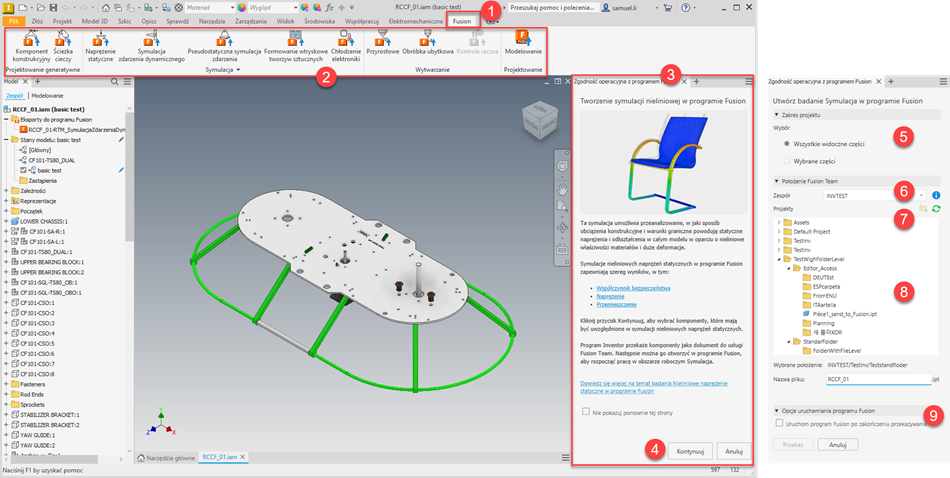950x478 pixels.
Task: Click the blue info icon beside Zespół
Action: pos(936,196)
